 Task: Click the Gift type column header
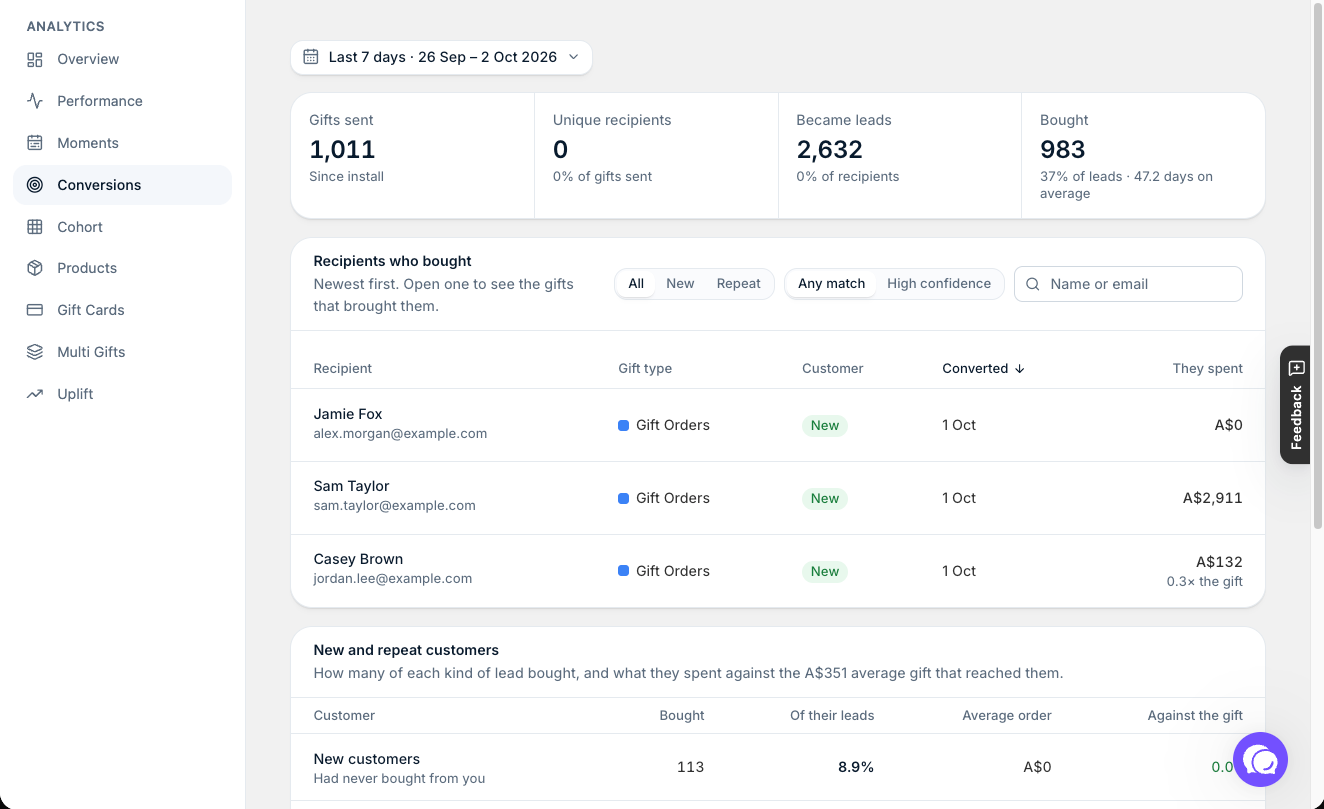pos(645,368)
